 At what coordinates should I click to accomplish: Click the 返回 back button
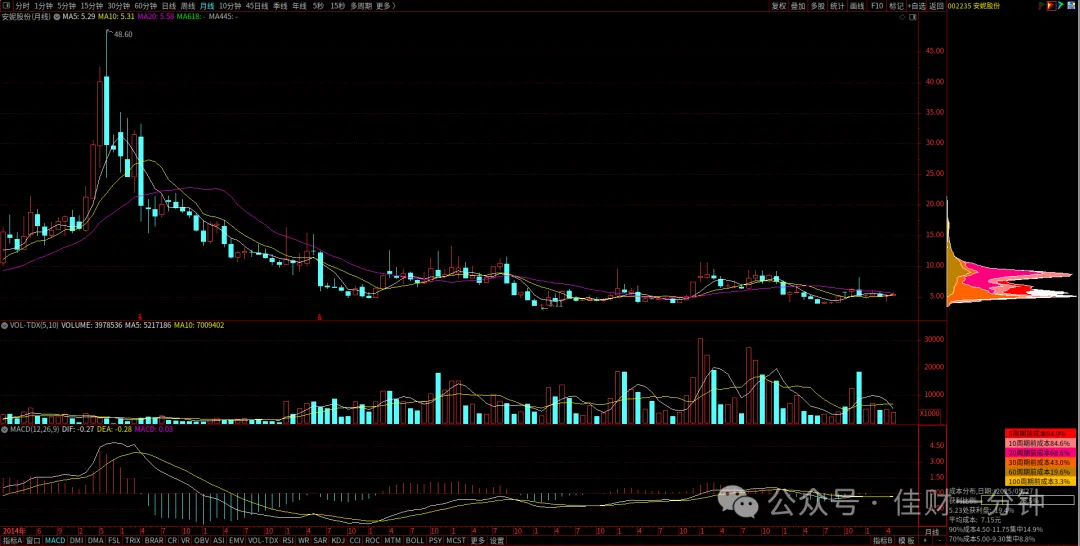(936, 6)
